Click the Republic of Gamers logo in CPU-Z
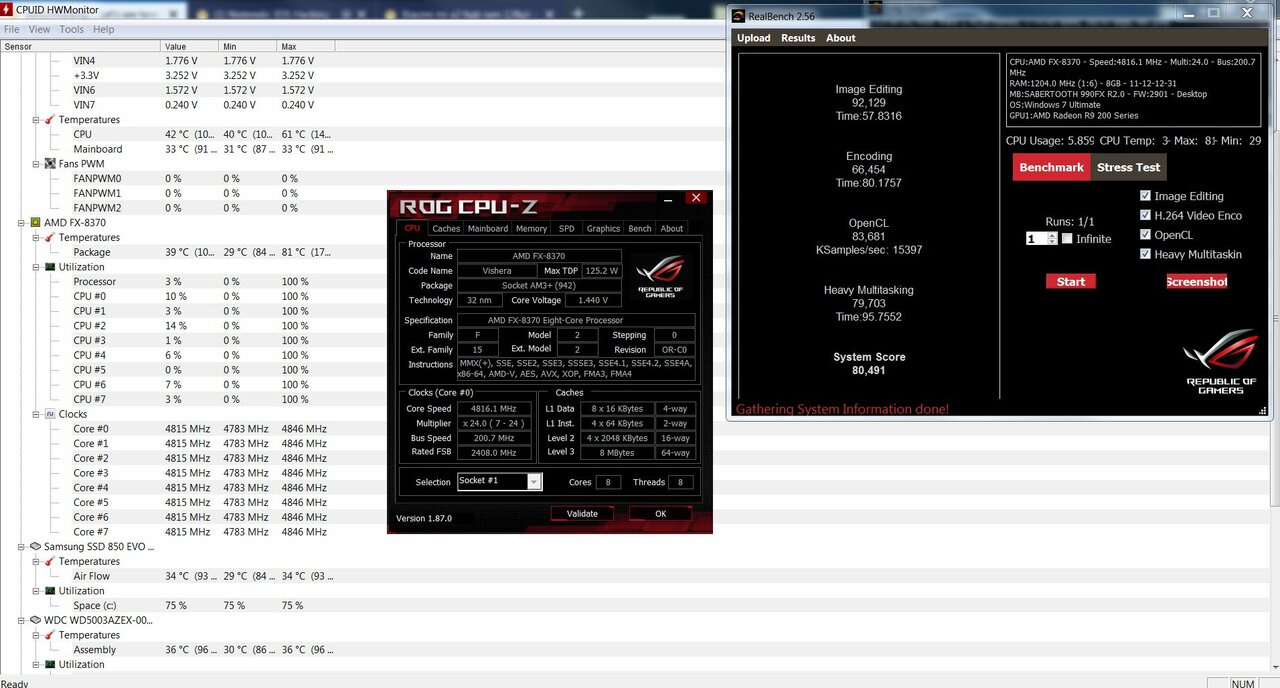The width and height of the screenshot is (1280, 688). [x=661, y=276]
